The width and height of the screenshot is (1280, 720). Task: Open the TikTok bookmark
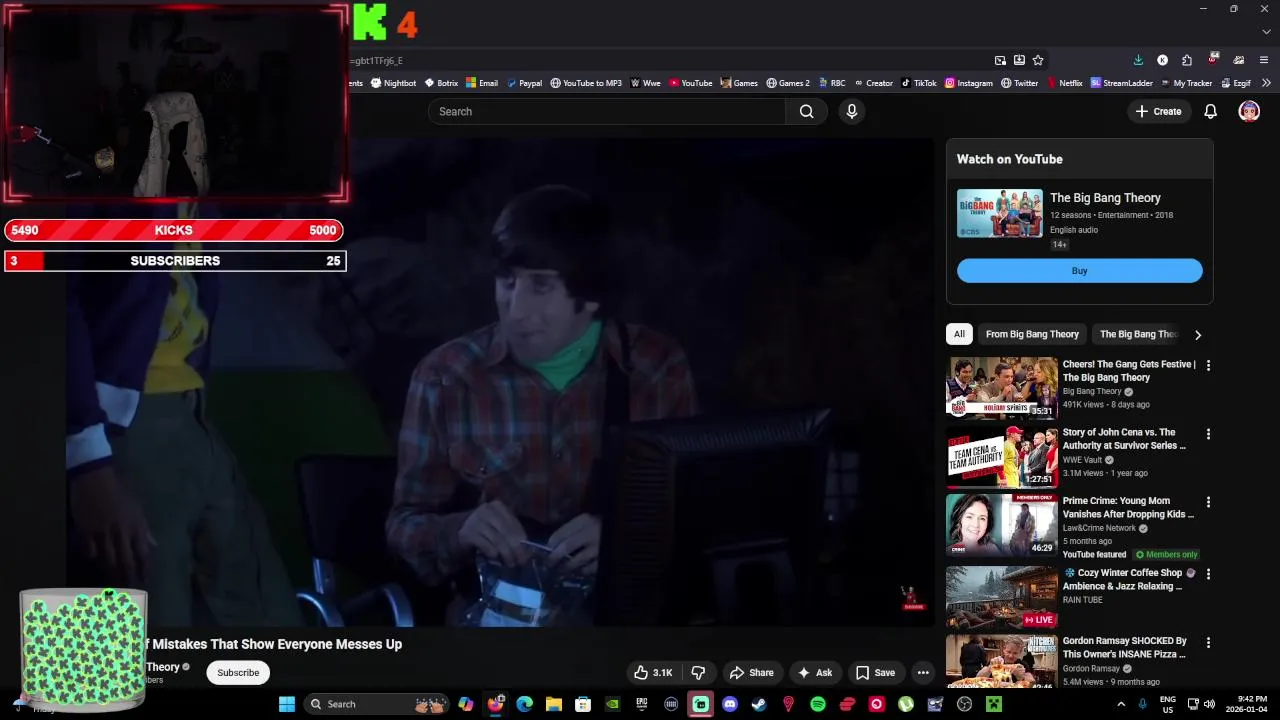(x=918, y=83)
